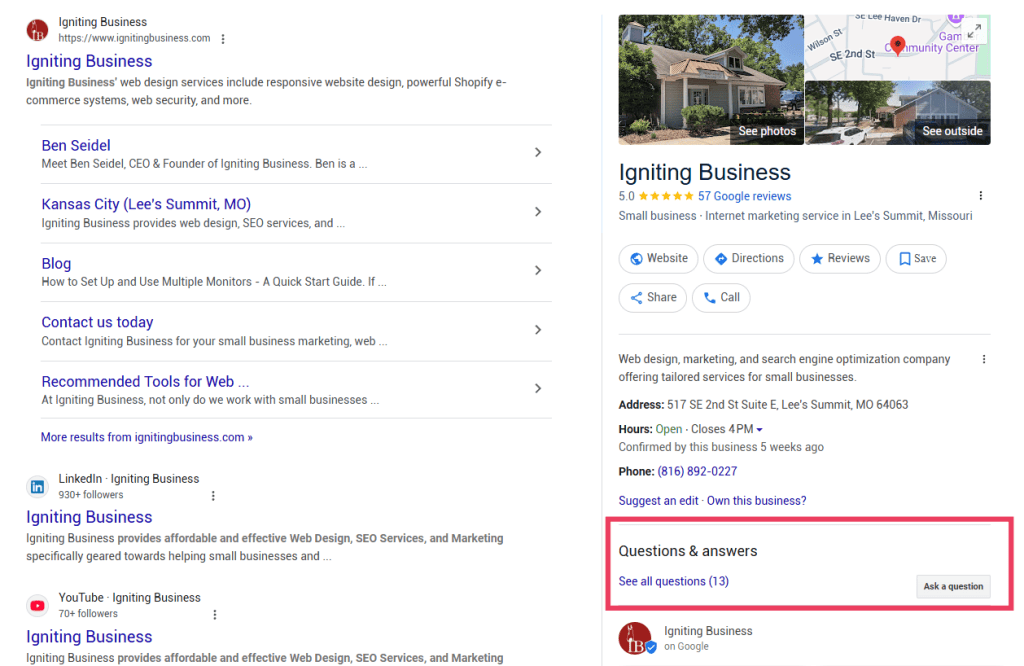Click the Ask a question button
1024x666 pixels.
click(953, 586)
